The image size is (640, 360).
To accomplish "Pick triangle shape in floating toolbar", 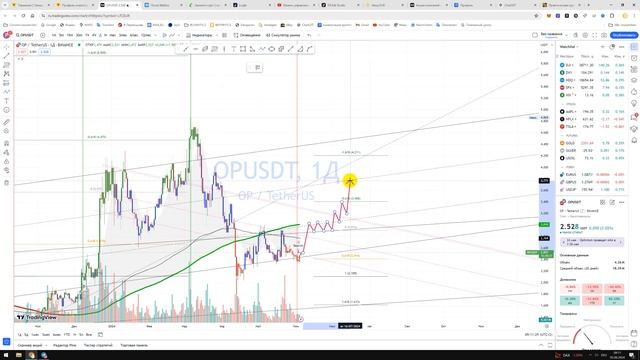I will coord(300,49).
